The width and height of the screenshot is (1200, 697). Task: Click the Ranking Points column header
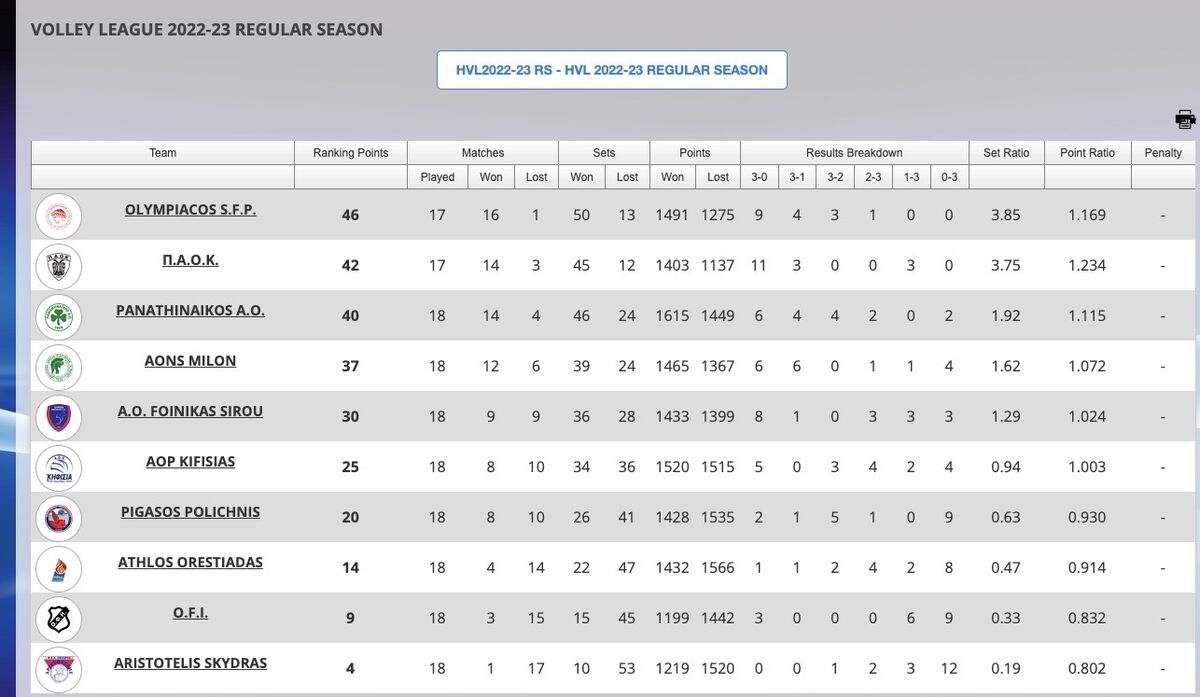[350, 153]
